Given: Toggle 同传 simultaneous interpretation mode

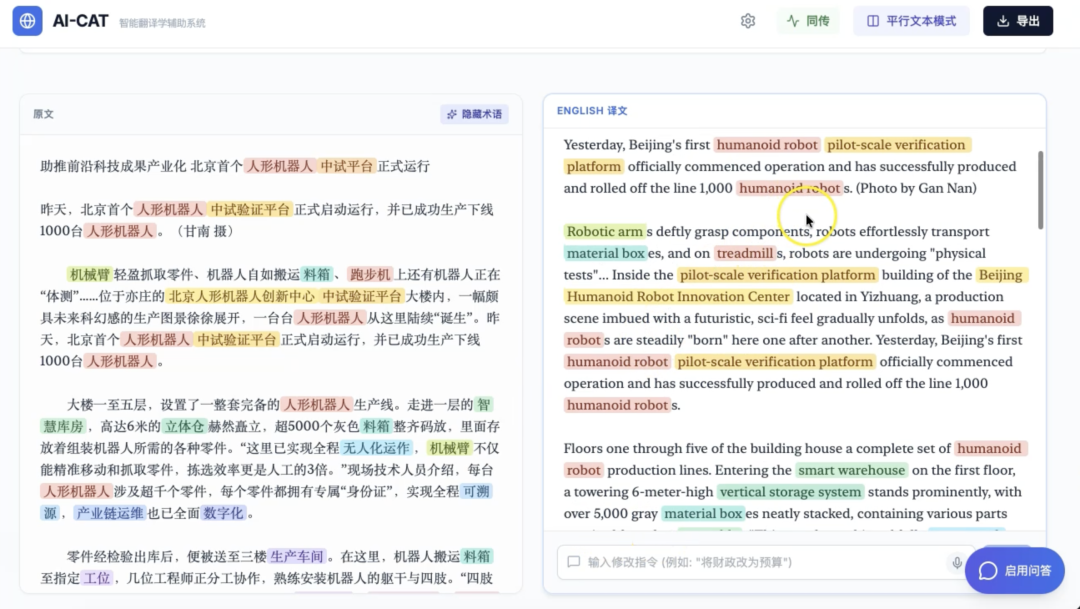Looking at the screenshot, I should 808,20.
